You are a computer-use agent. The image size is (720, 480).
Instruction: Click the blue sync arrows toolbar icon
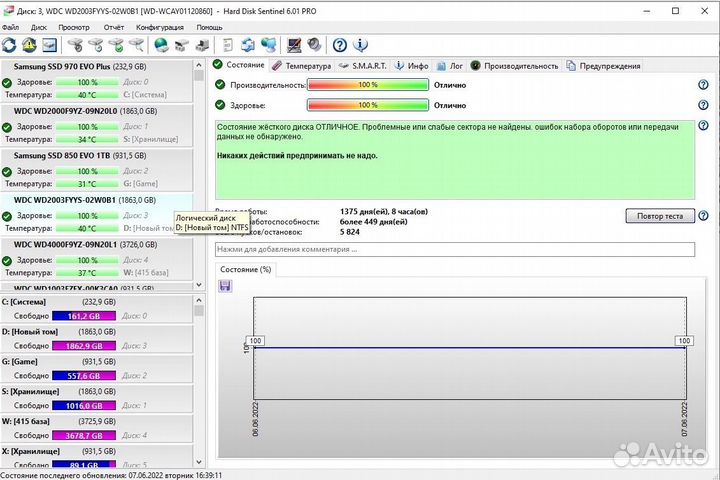[x=248, y=45]
